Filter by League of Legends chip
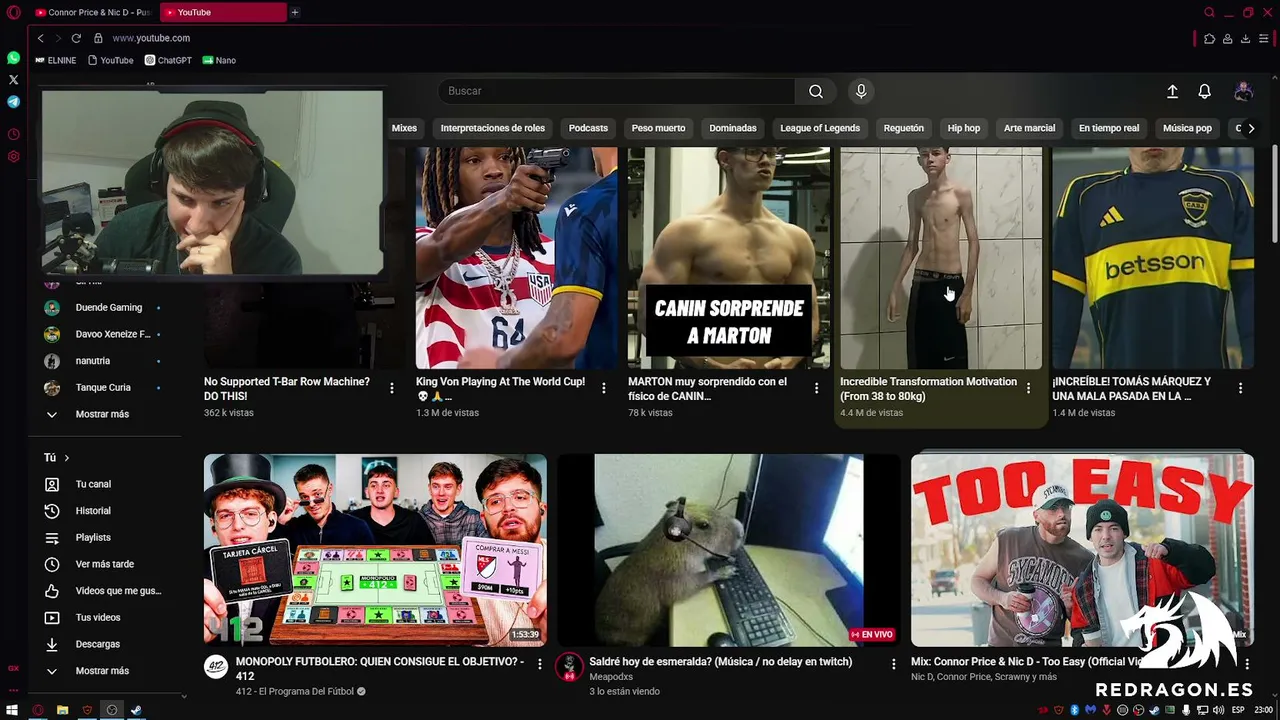Image resolution: width=1280 pixels, height=720 pixels. click(820, 128)
